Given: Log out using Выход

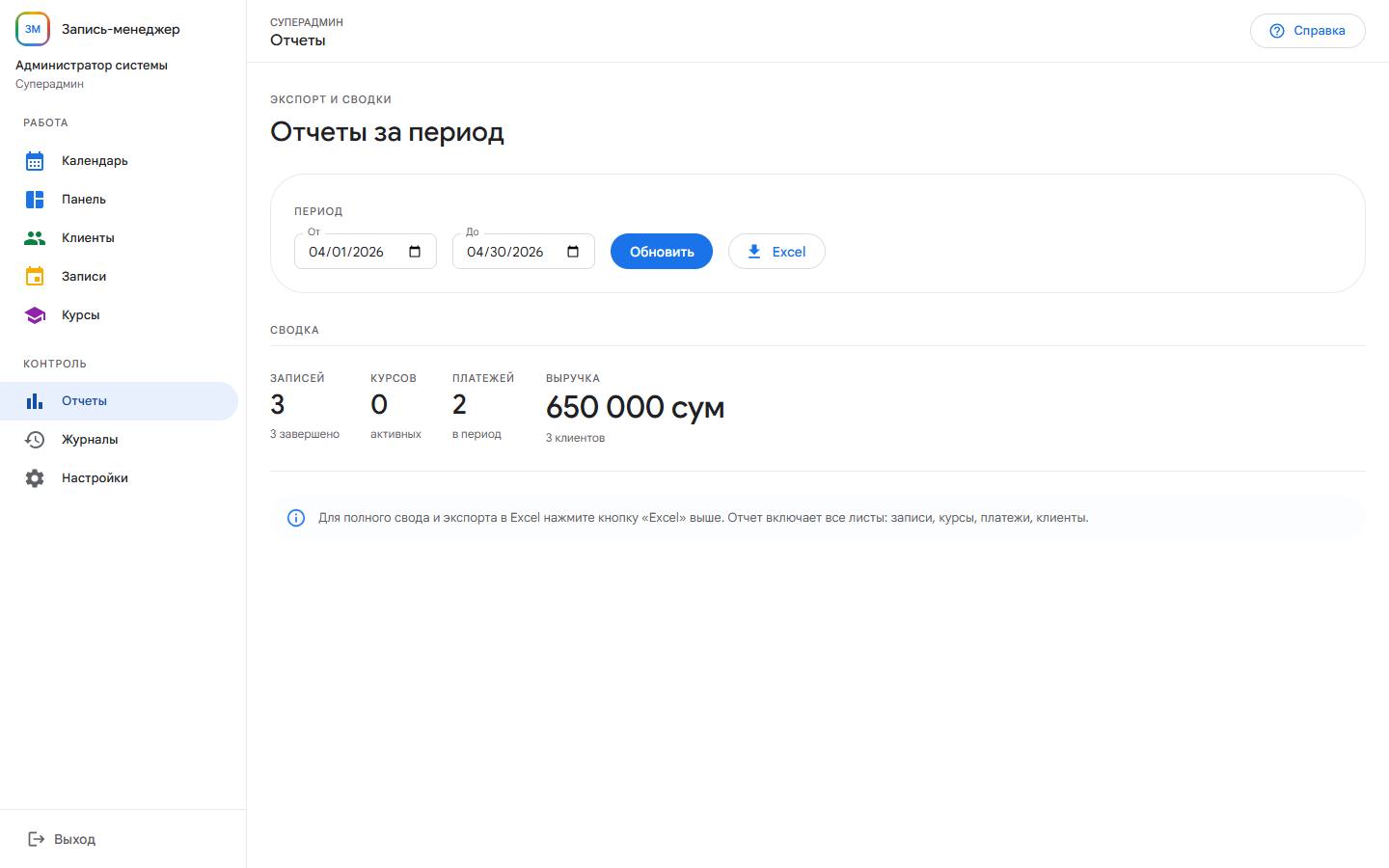Looking at the screenshot, I should [62, 839].
